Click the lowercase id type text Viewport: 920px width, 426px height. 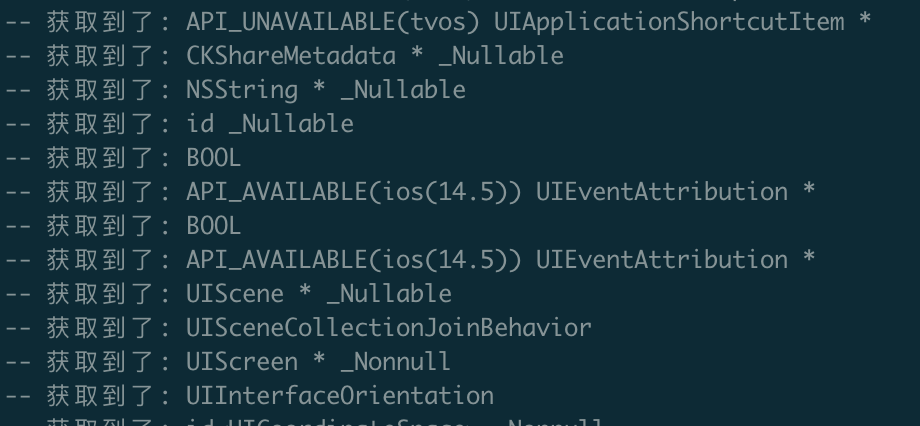(x=199, y=123)
